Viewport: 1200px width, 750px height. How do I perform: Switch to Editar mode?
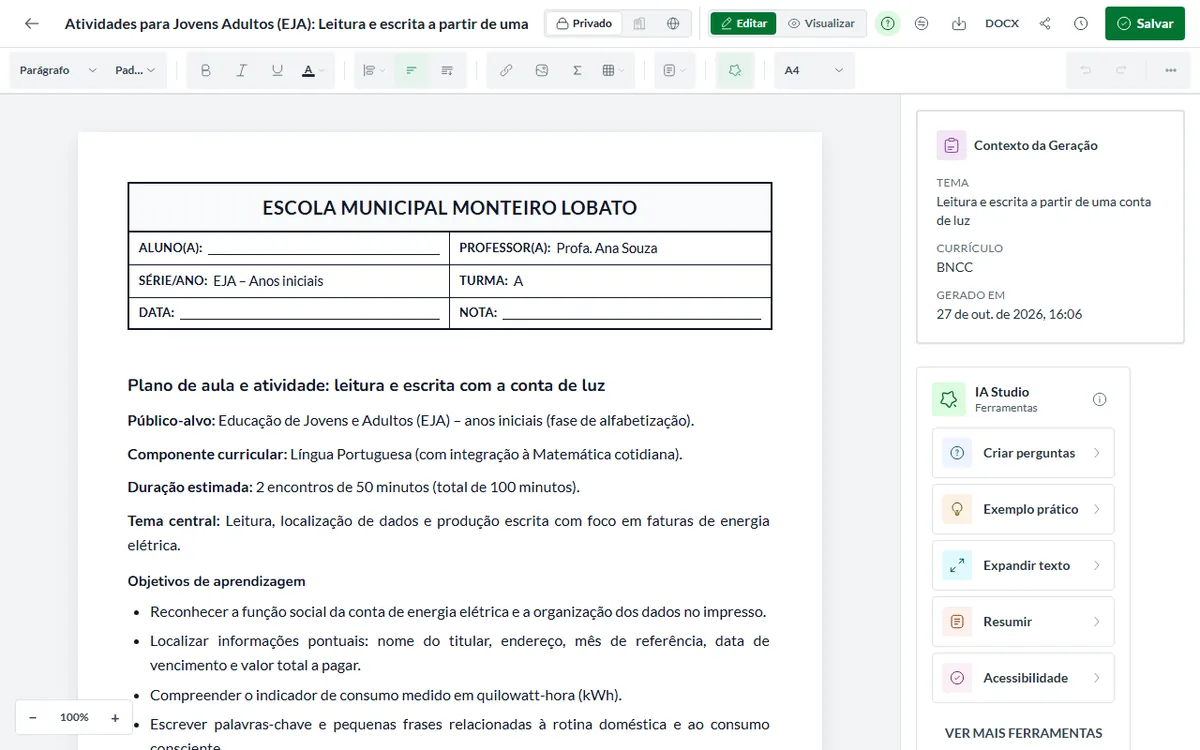[x=743, y=23]
